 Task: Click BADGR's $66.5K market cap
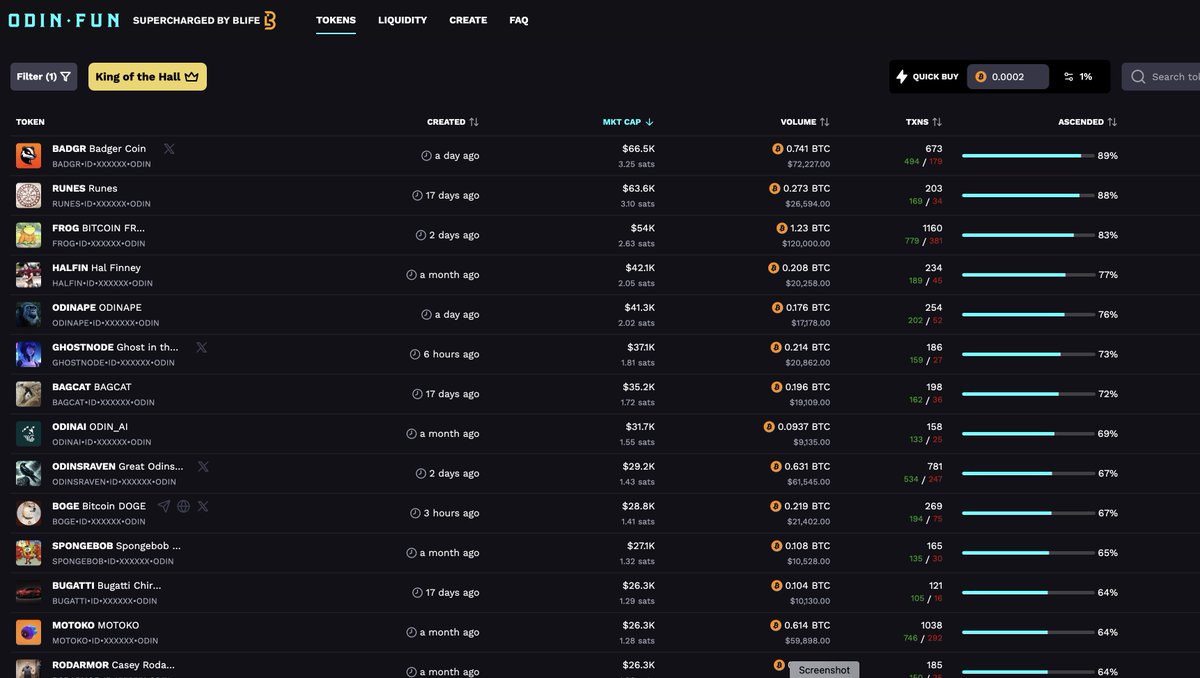638,149
